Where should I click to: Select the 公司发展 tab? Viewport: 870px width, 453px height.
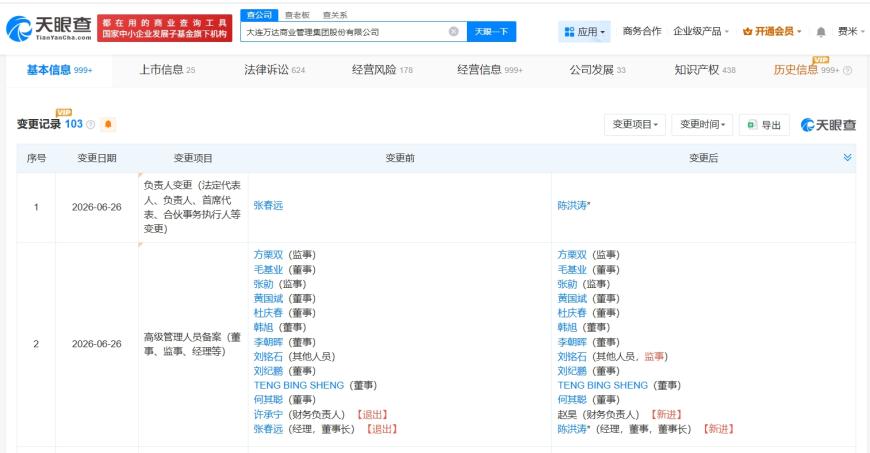[597, 70]
